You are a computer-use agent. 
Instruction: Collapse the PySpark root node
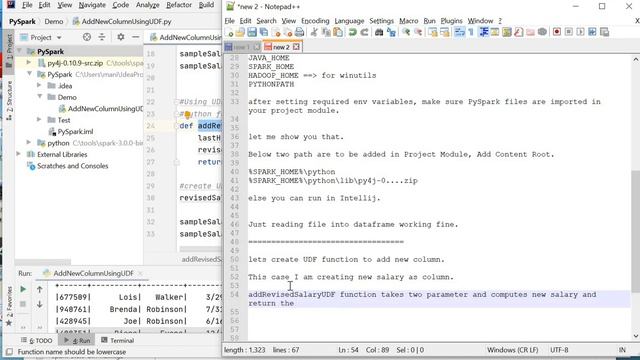[19, 51]
